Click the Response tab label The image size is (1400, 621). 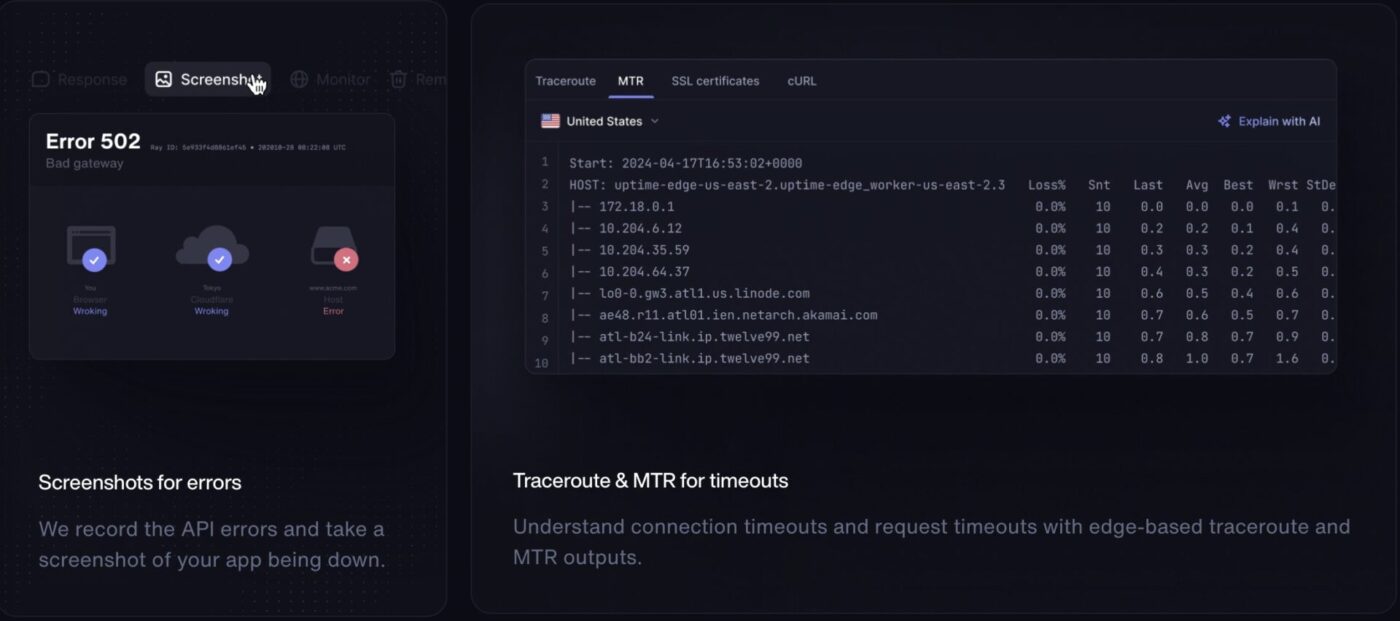pyautogui.click(x=92, y=80)
